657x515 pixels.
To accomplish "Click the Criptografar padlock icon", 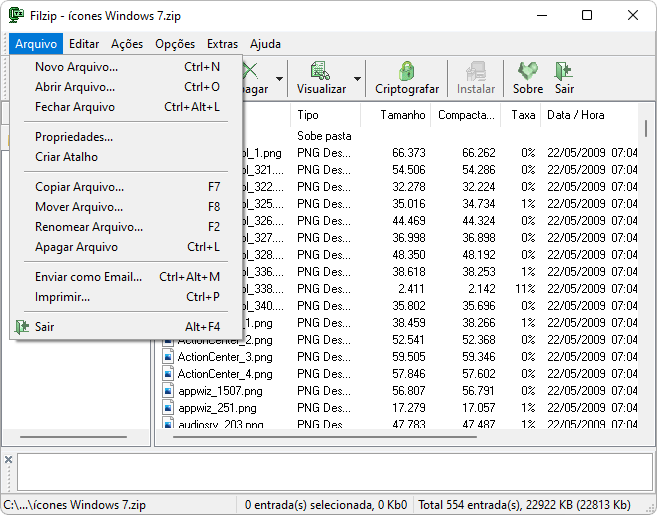I will (406, 70).
